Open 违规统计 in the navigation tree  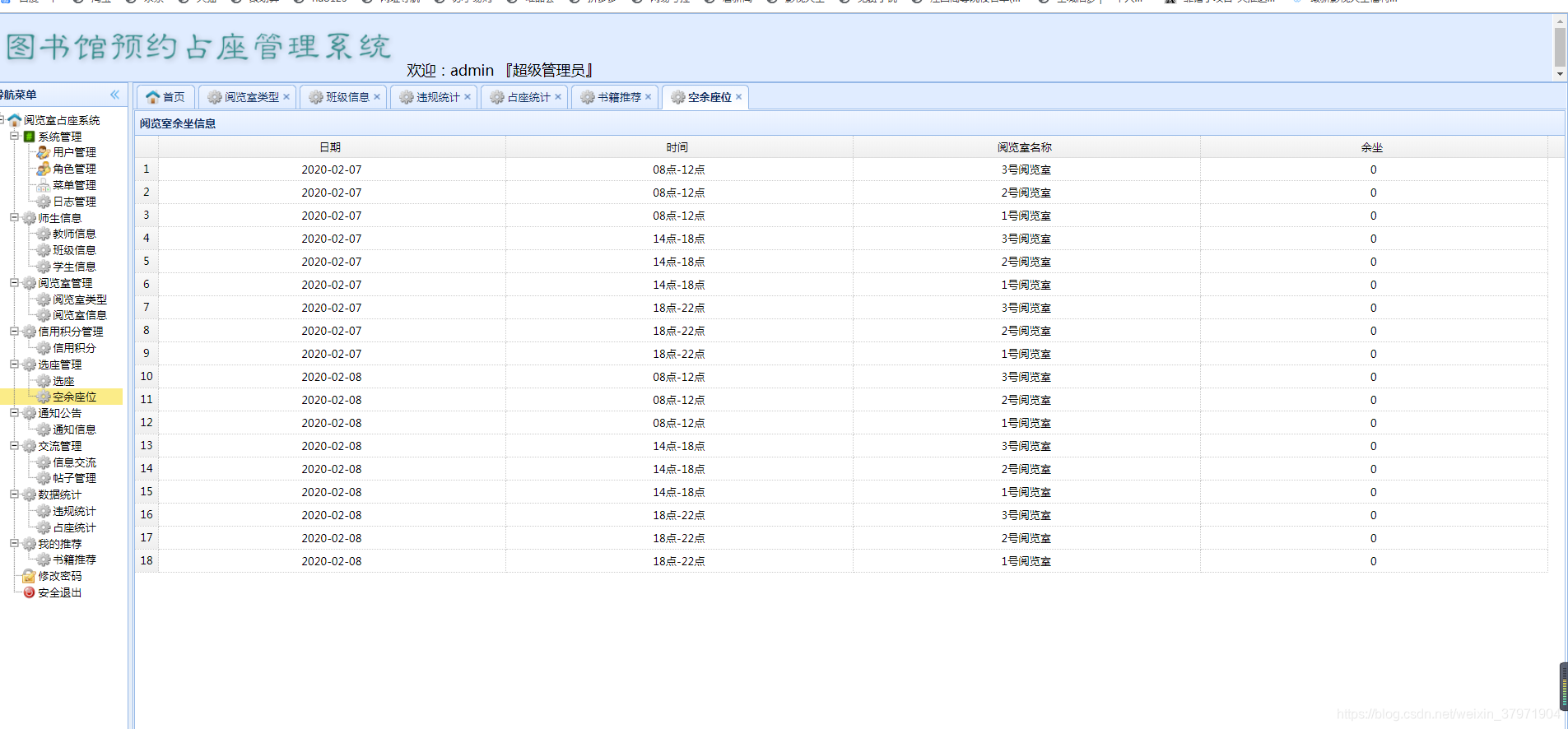click(x=74, y=511)
